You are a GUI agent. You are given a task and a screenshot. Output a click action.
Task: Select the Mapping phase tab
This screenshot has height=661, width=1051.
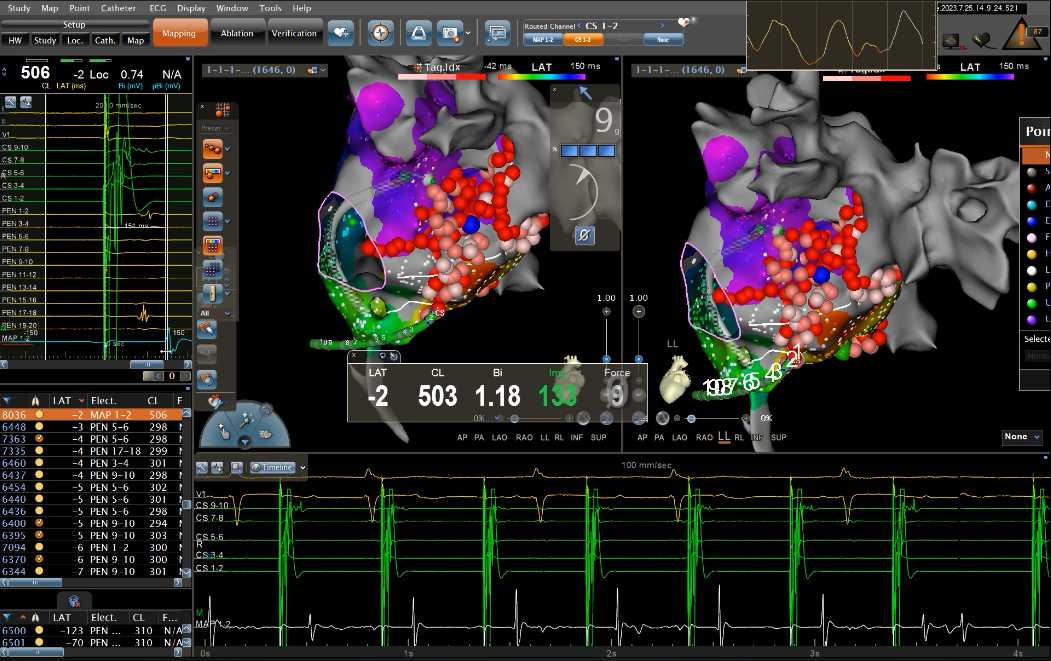[179, 34]
